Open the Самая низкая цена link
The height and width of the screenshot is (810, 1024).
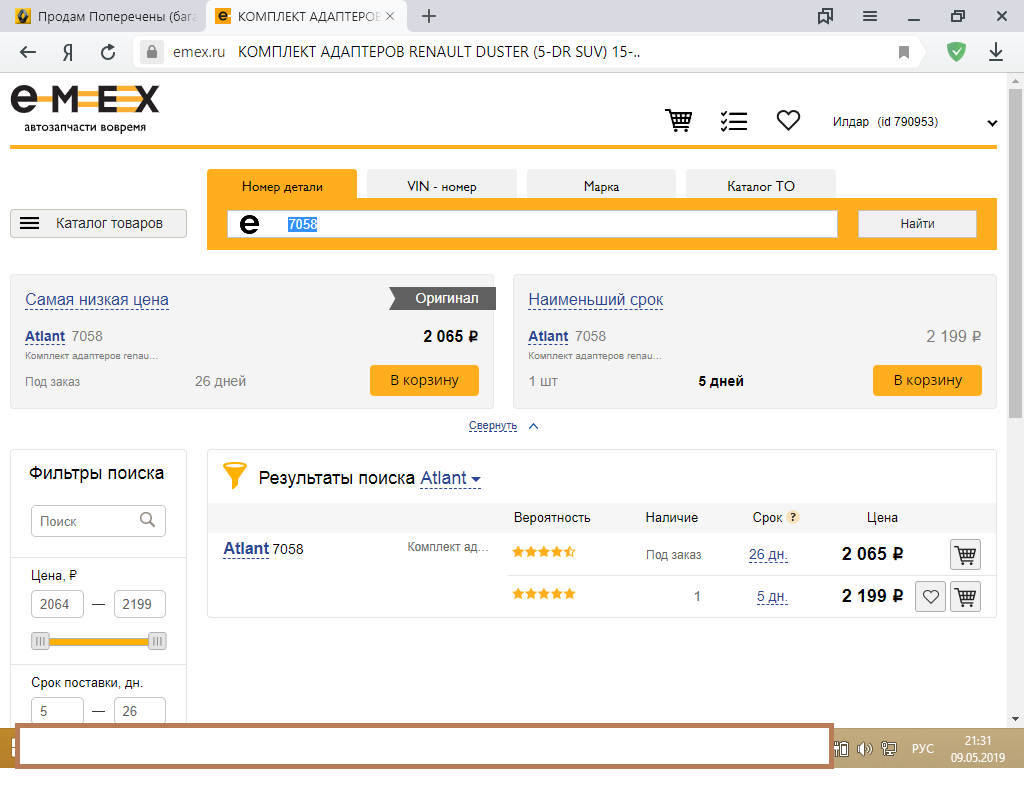click(97, 299)
